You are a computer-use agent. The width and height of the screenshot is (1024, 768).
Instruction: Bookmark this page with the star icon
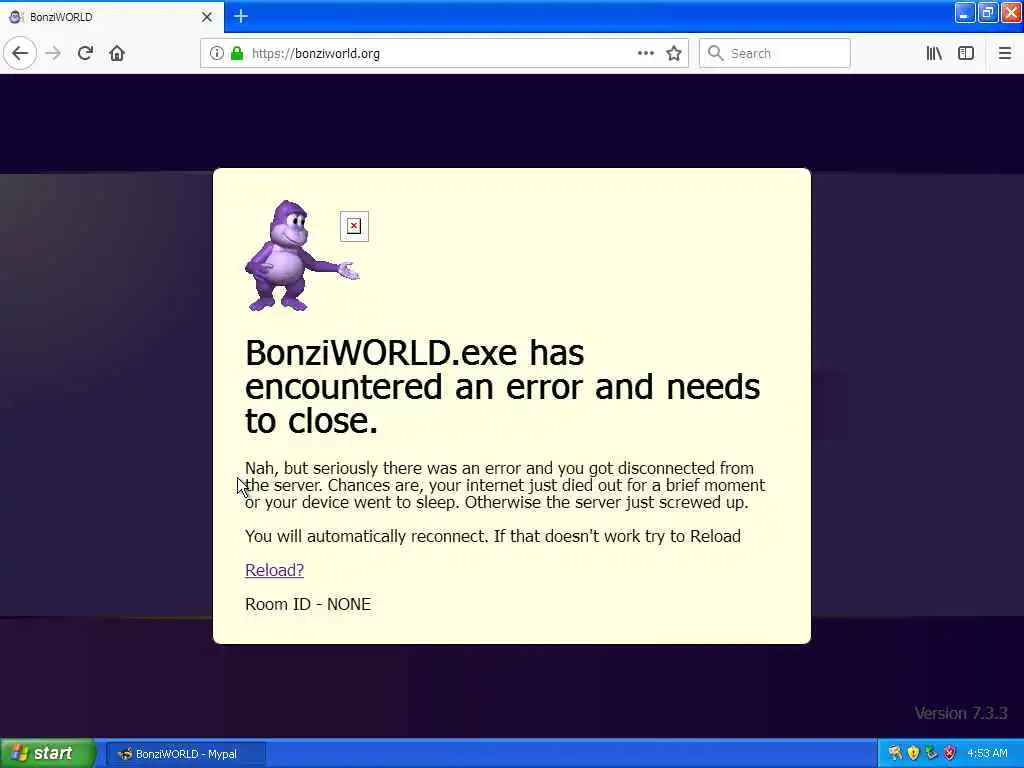[674, 53]
